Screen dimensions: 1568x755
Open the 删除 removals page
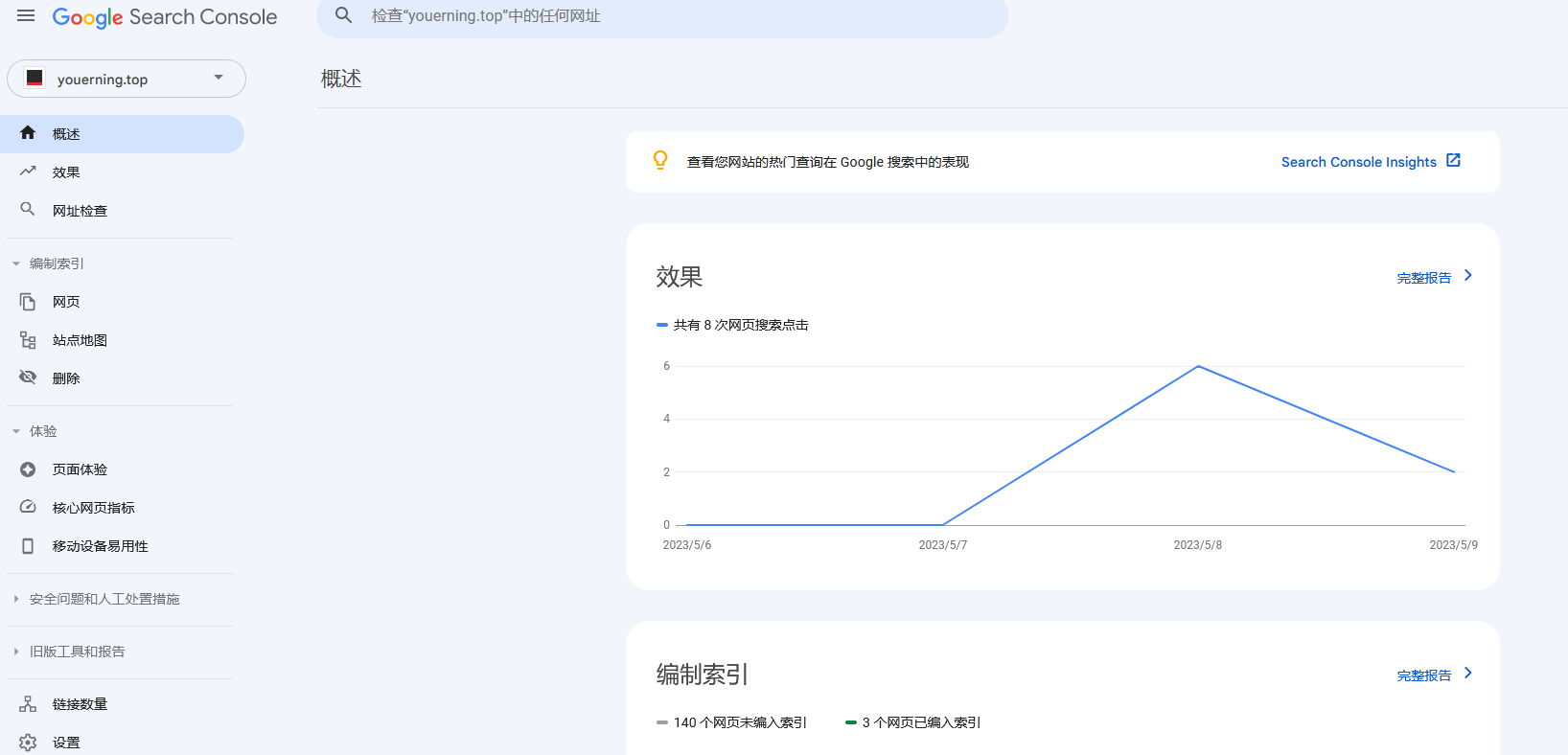point(122,378)
